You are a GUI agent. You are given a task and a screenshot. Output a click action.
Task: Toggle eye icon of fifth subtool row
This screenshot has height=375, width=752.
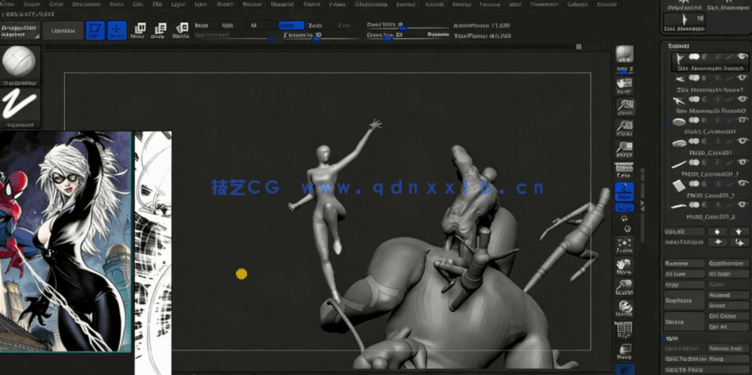click(x=742, y=141)
